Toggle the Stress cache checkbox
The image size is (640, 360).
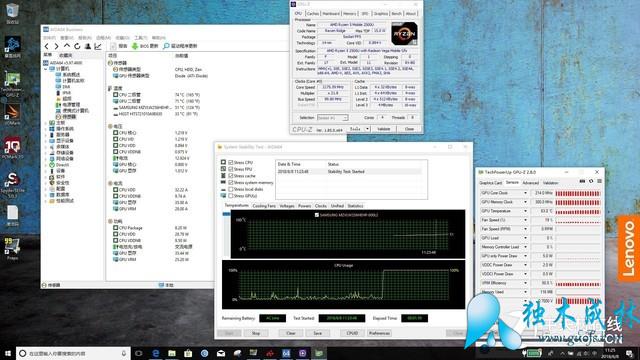tap(231, 176)
